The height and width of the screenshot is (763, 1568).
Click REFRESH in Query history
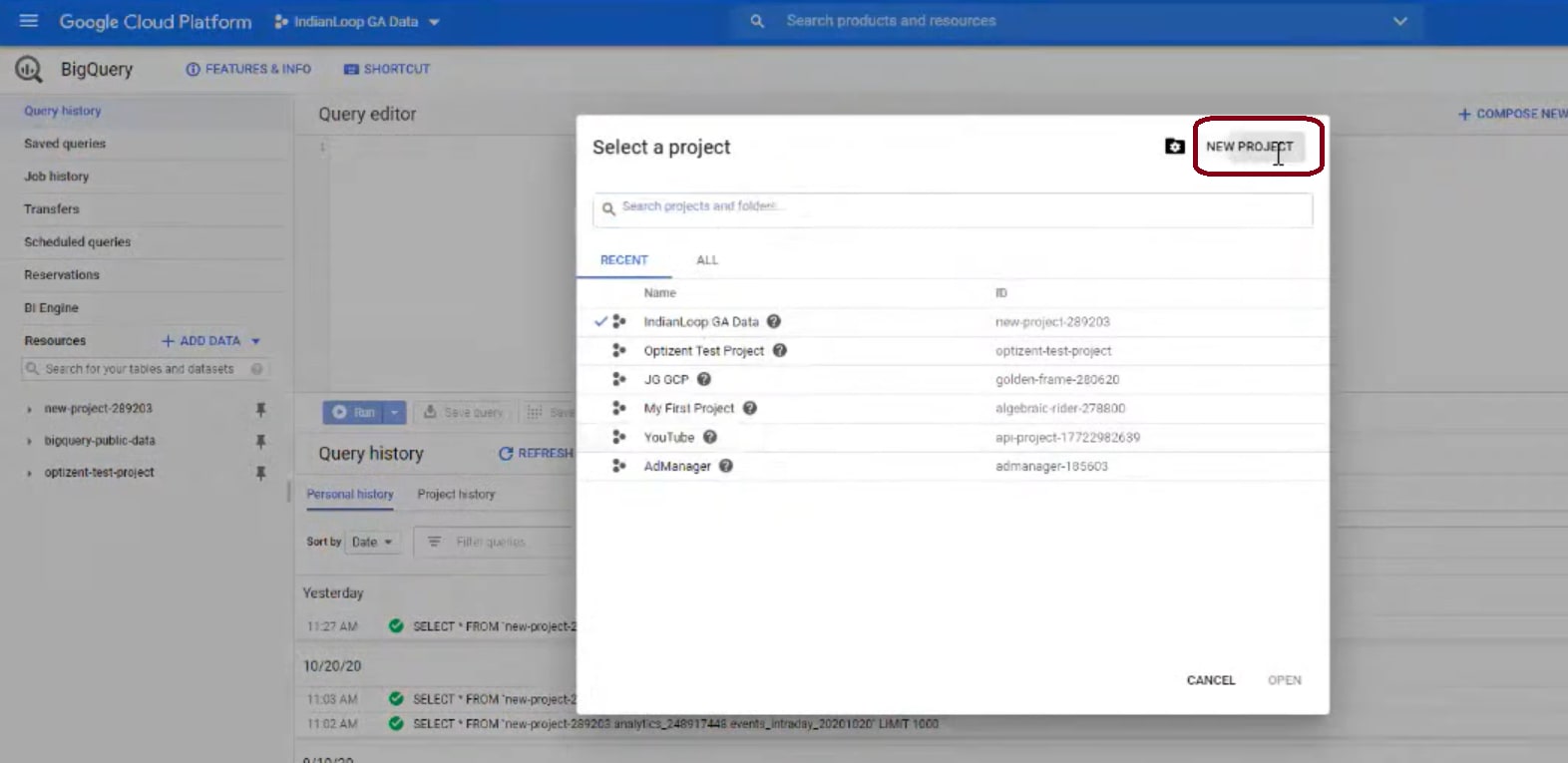(537, 453)
